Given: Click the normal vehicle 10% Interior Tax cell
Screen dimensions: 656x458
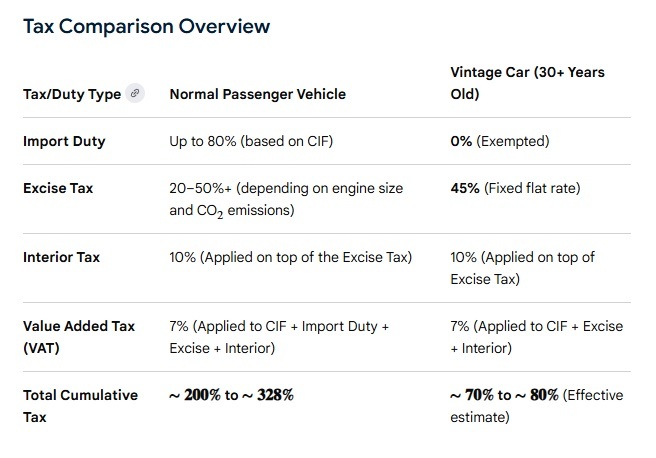Looking at the screenshot, I should [291, 257].
